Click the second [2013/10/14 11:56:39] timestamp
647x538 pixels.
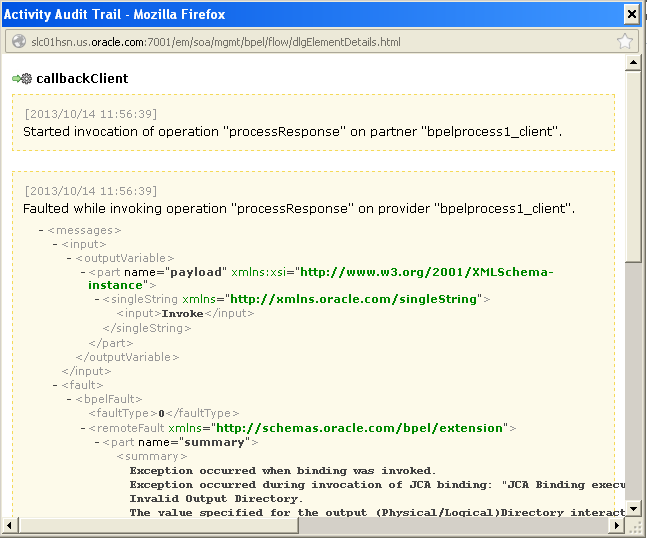click(91, 191)
